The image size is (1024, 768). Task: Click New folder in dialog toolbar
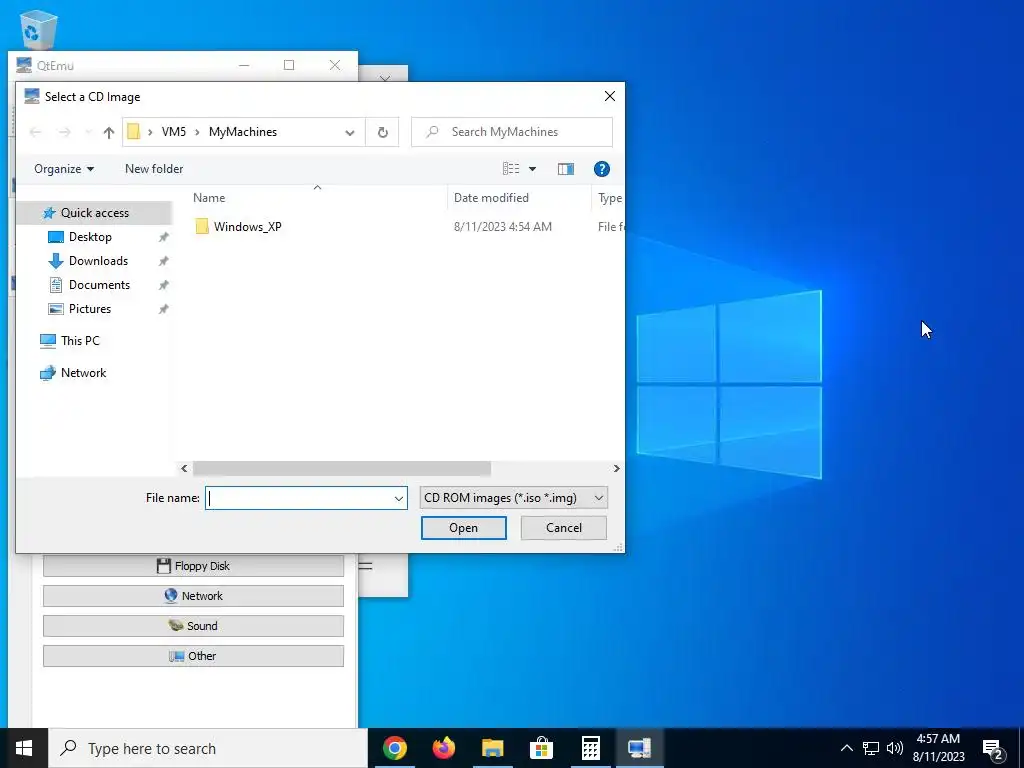click(x=154, y=169)
